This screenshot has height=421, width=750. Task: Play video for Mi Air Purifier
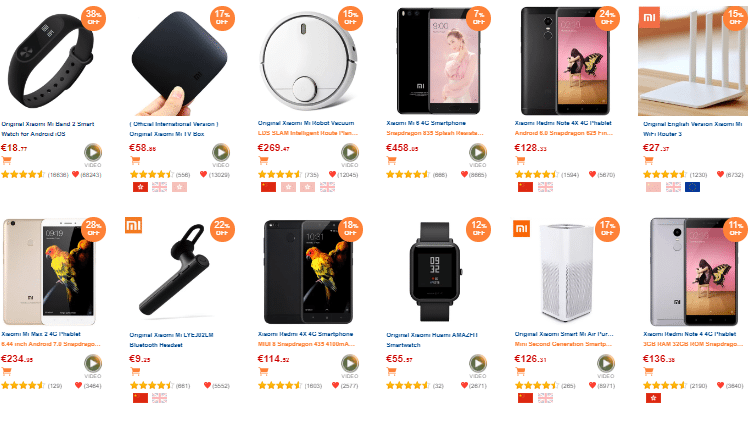click(x=606, y=364)
